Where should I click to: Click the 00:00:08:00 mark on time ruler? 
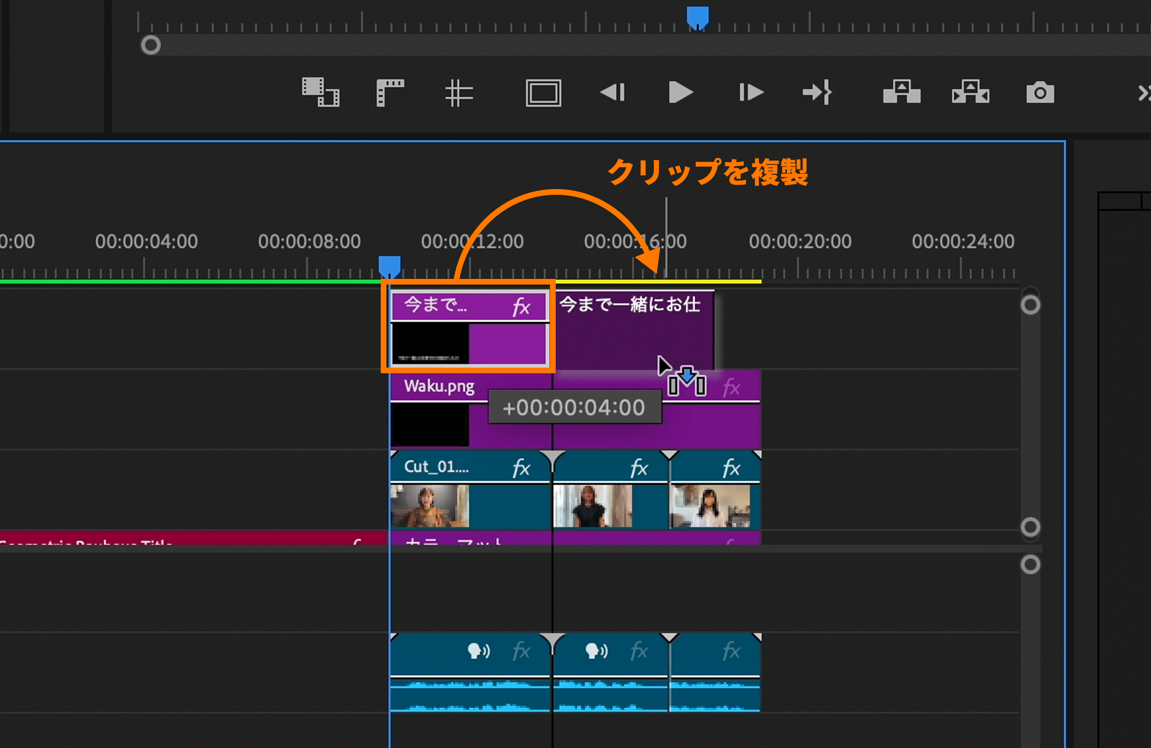(309, 242)
